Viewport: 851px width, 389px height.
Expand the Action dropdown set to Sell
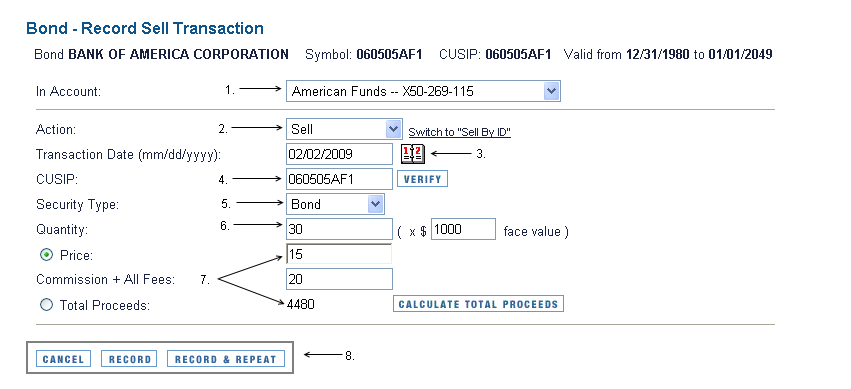click(344, 129)
